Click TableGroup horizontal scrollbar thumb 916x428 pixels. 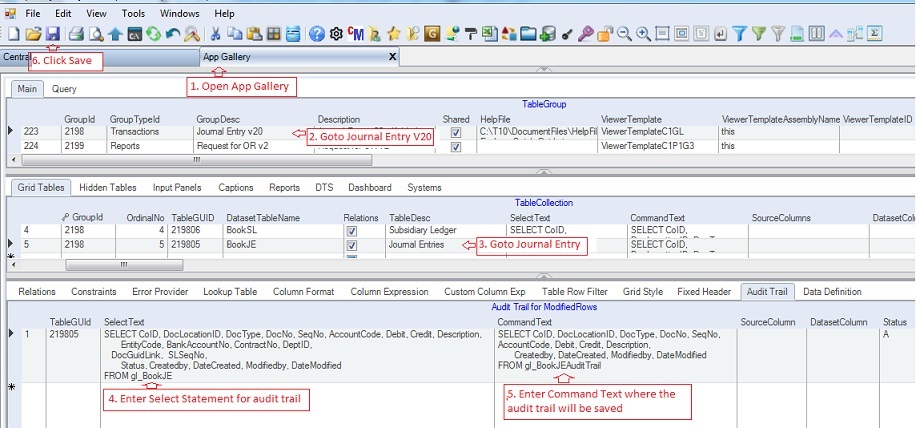point(197,160)
